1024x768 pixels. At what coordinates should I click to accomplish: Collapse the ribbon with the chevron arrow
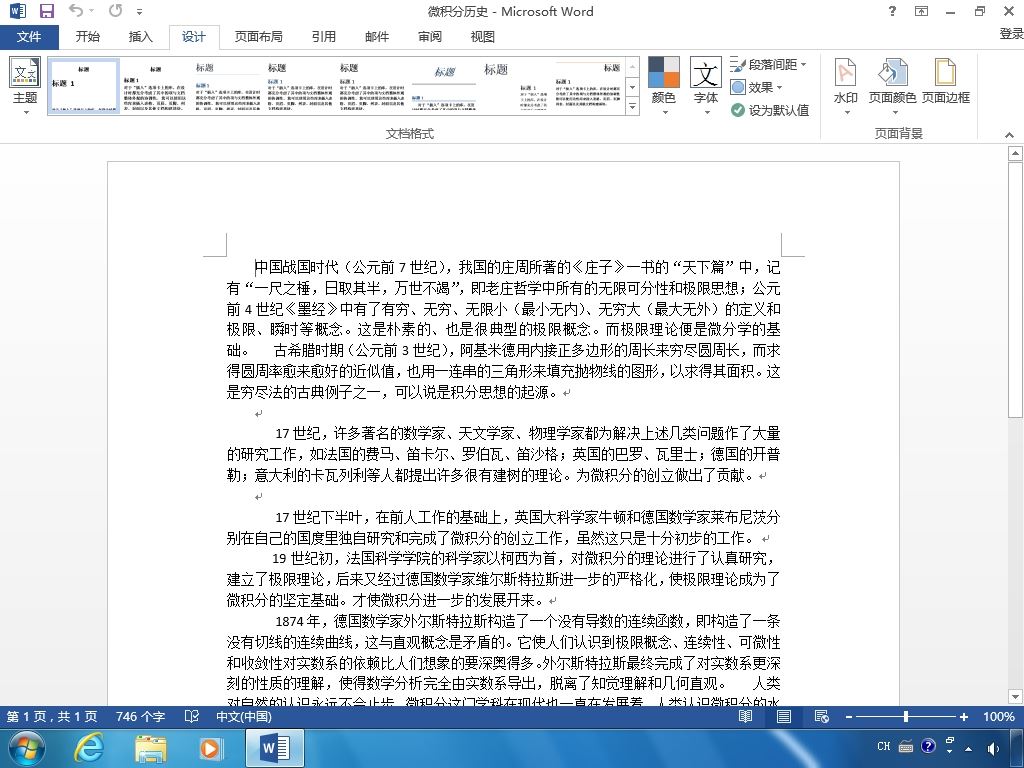point(1010,135)
